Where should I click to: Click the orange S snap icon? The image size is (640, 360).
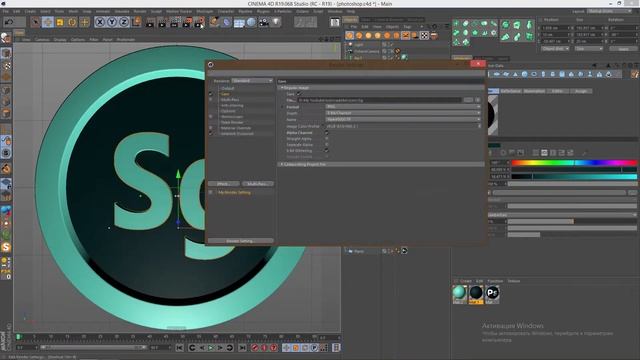coord(6,247)
